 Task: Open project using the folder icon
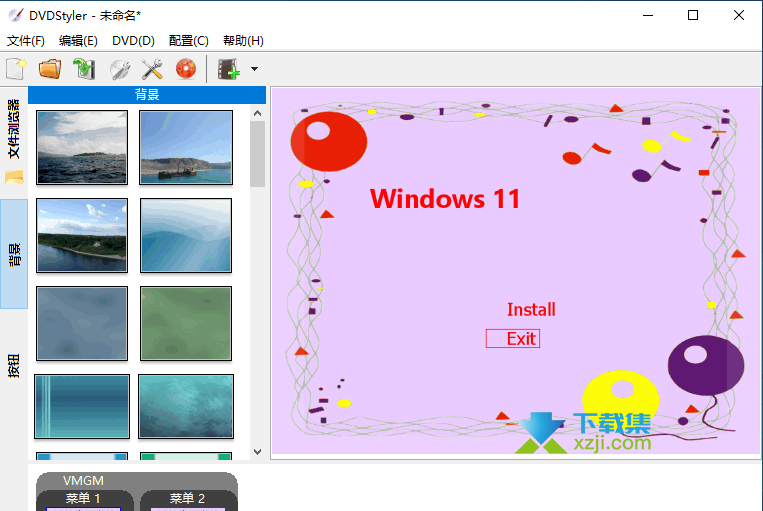coord(50,69)
